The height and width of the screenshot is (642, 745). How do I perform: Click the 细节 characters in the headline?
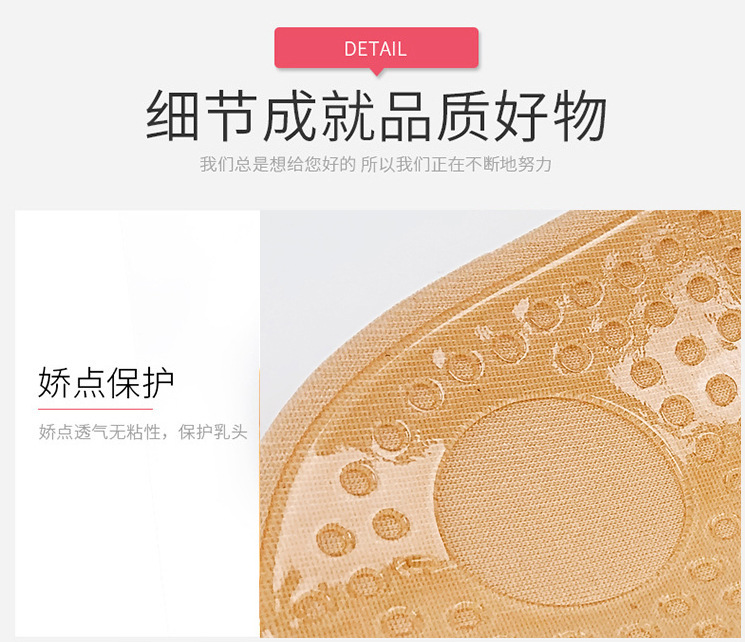click(202, 115)
